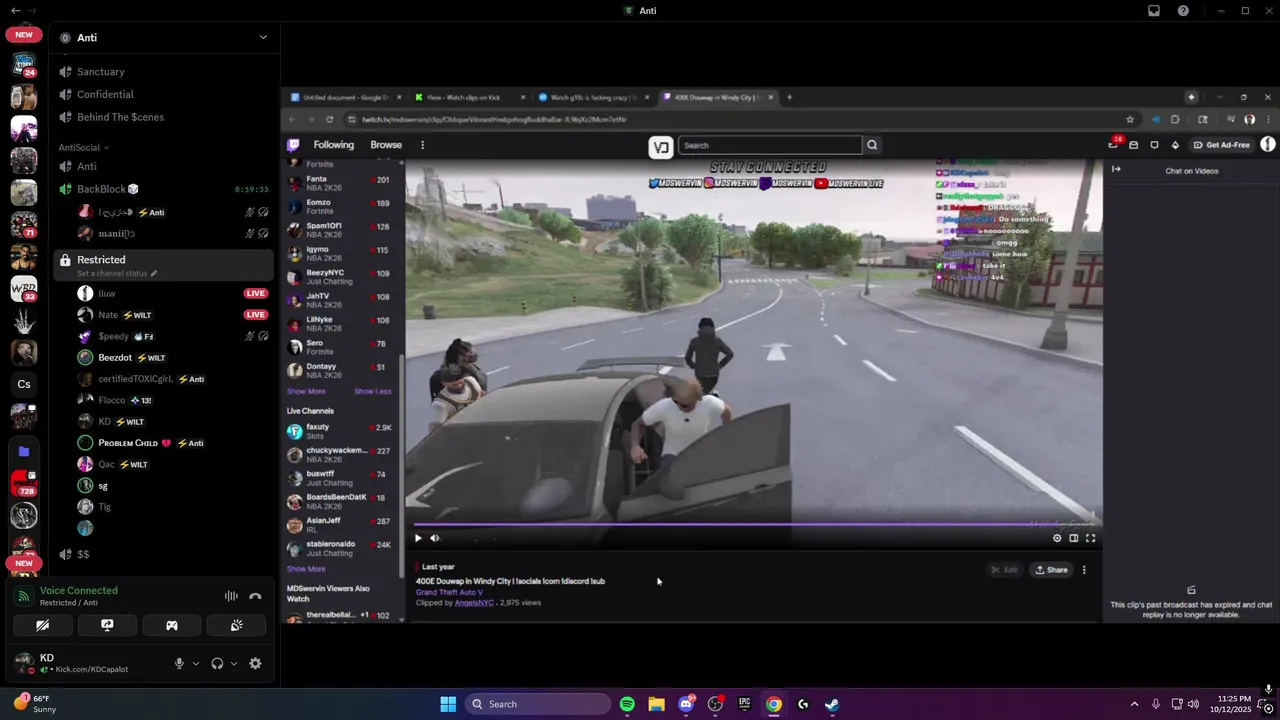Image resolution: width=1280 pixels, height=720 pixels.
Task: Submit search with the magnifier button
Action: coord(872,145)
